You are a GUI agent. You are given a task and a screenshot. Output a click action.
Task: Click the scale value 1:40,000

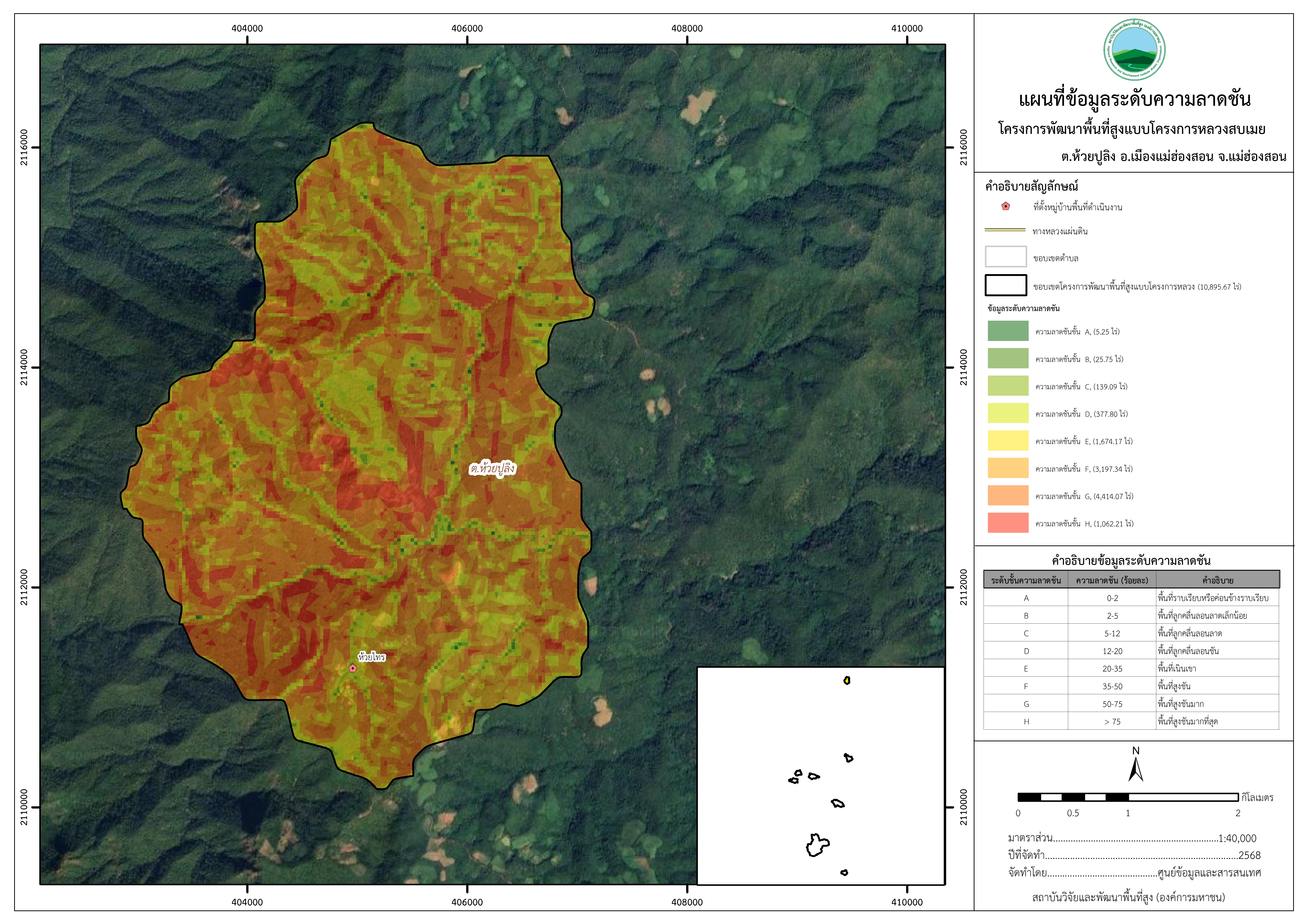pyautogui.click(x=1237, y=838)
